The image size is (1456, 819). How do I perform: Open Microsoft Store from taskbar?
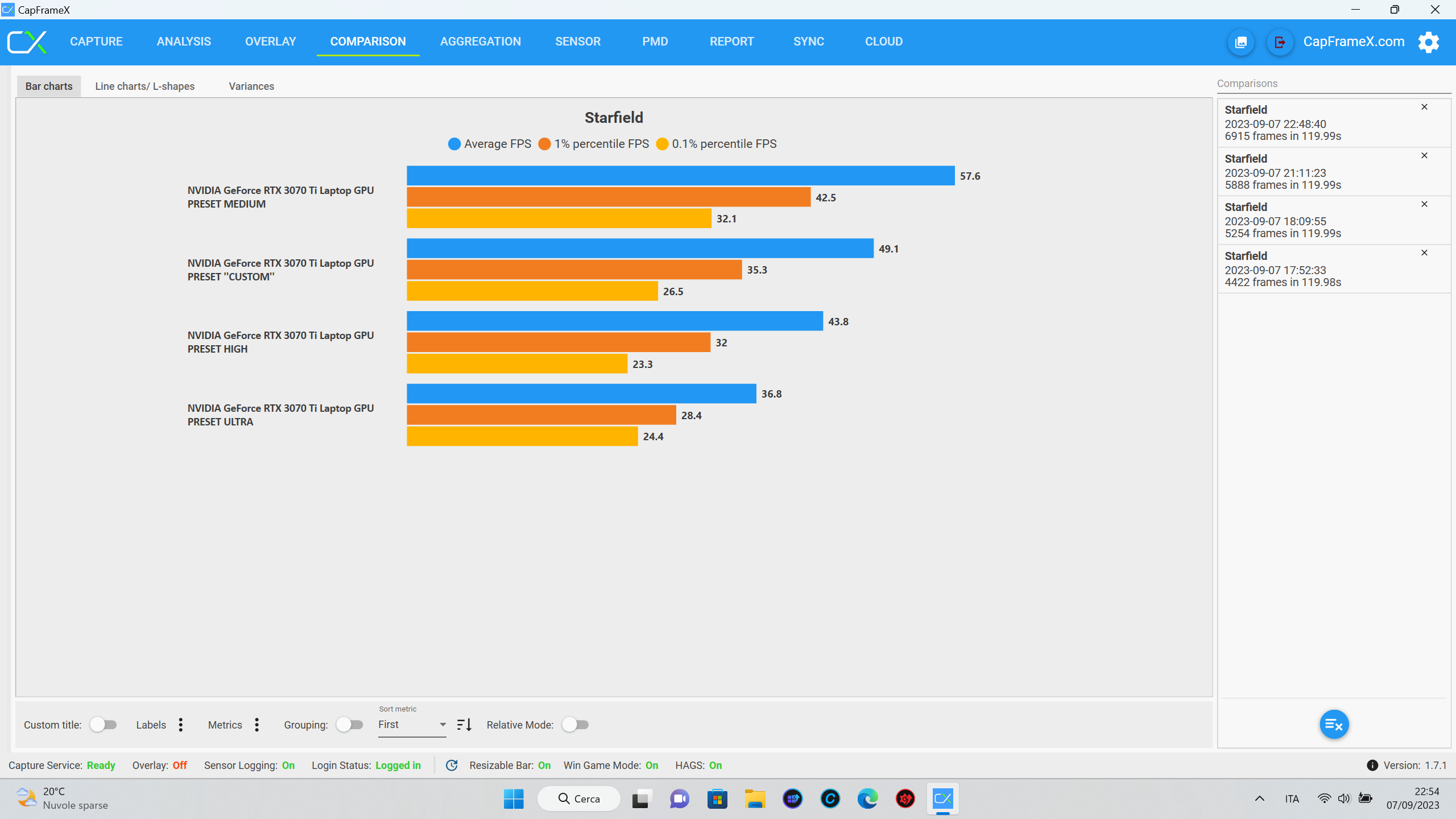(717, 799)
